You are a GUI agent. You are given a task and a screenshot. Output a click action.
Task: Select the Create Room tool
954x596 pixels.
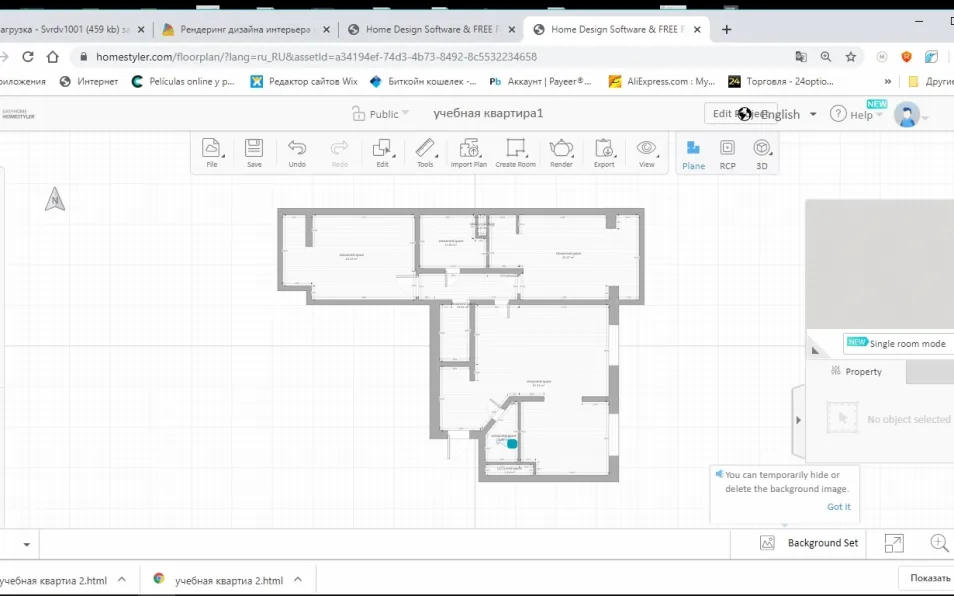pos(515,152)
